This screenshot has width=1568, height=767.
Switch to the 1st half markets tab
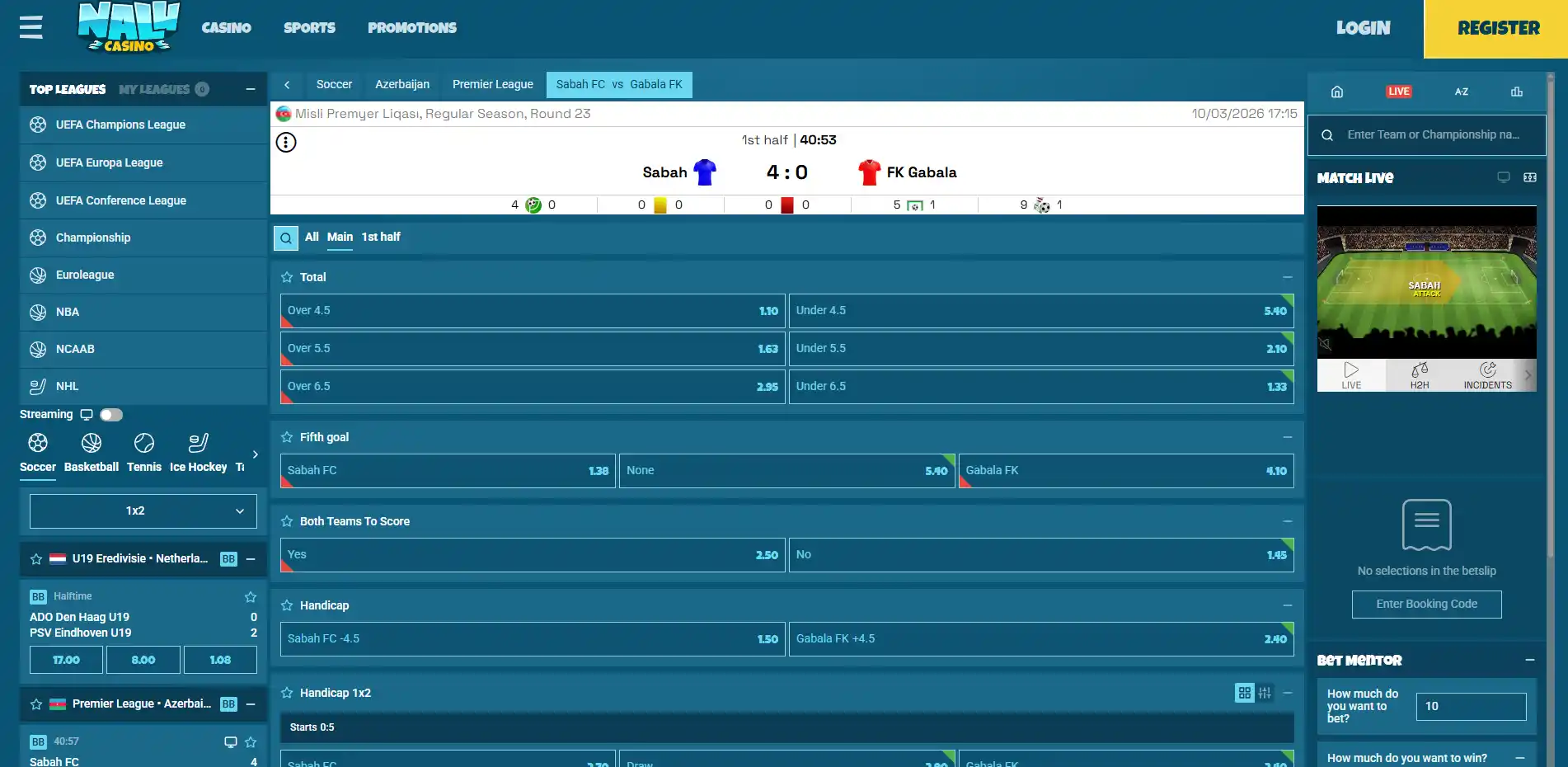coord(381,237)
